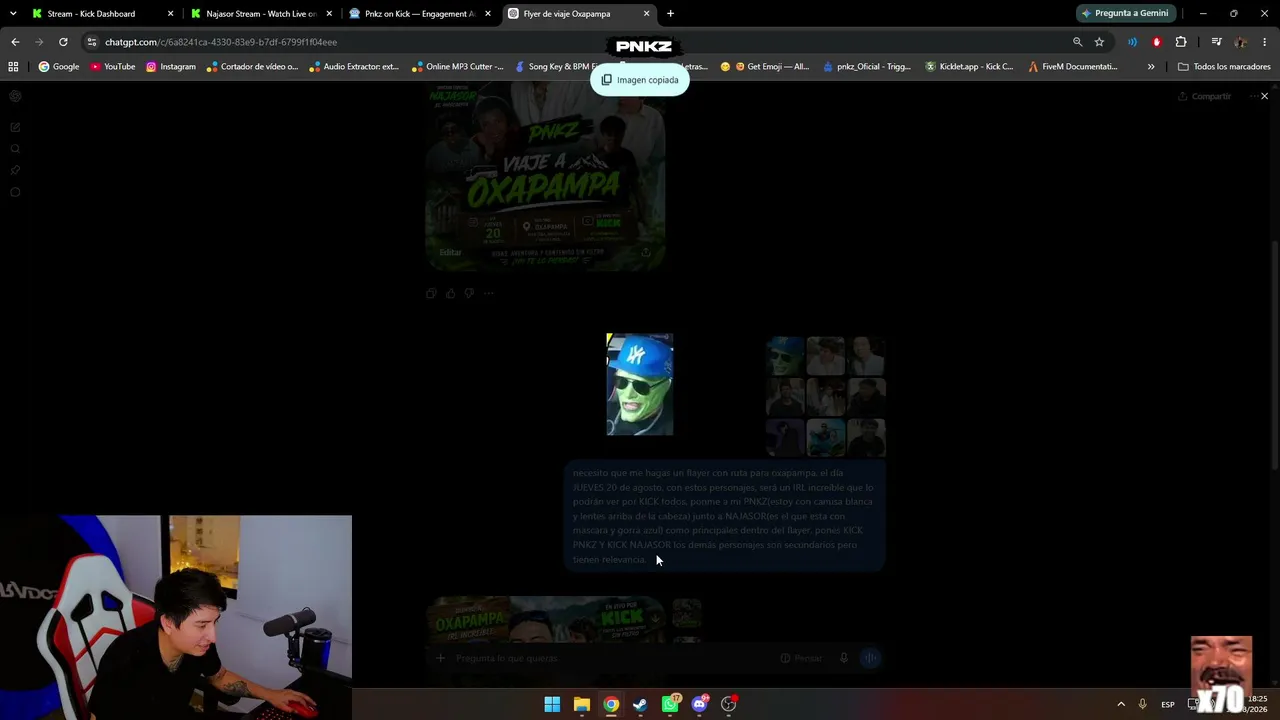The height and width of the screenshot is (720, 1280).
Task: Open the Windows Start menu
Action: 552,704
